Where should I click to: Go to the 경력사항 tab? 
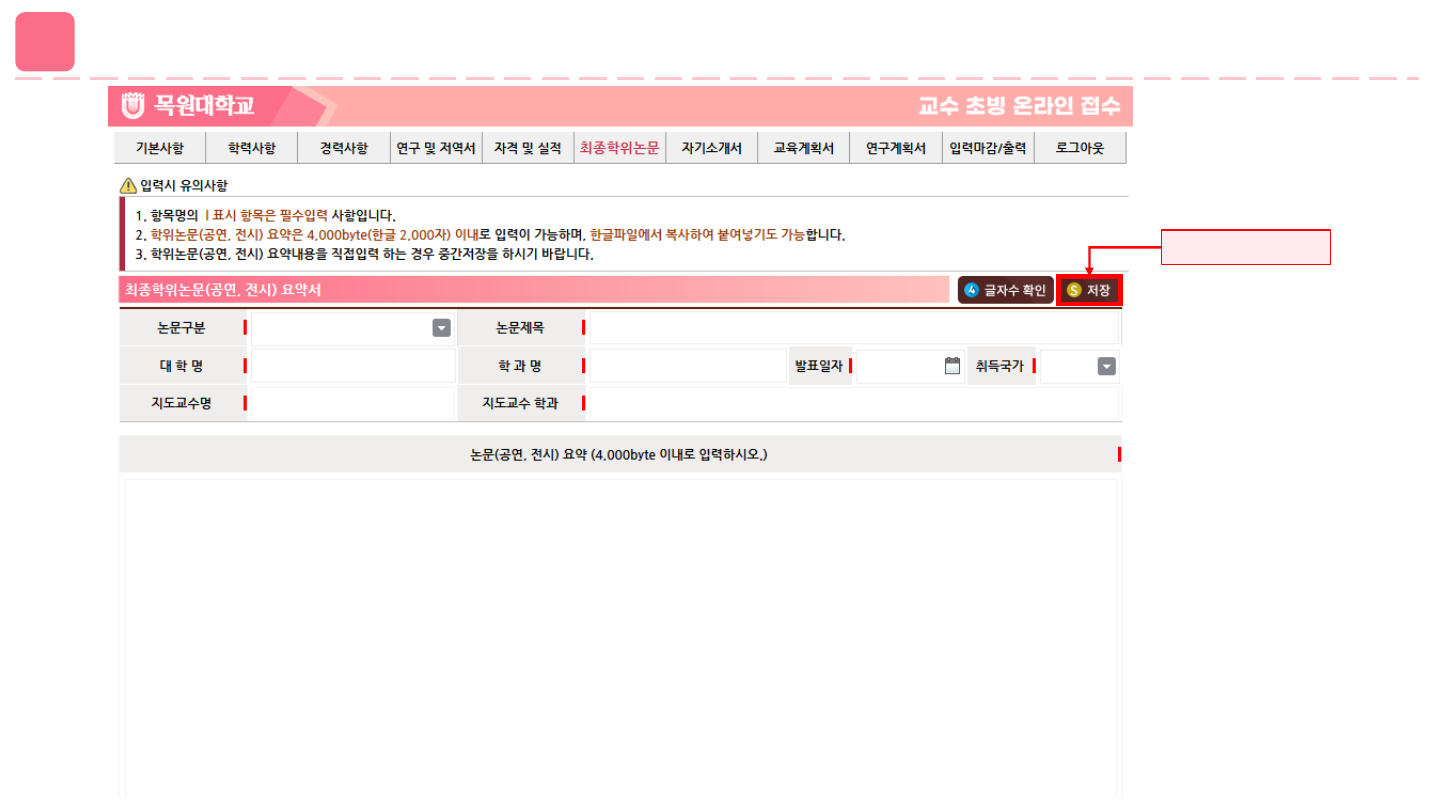(344, 148)
